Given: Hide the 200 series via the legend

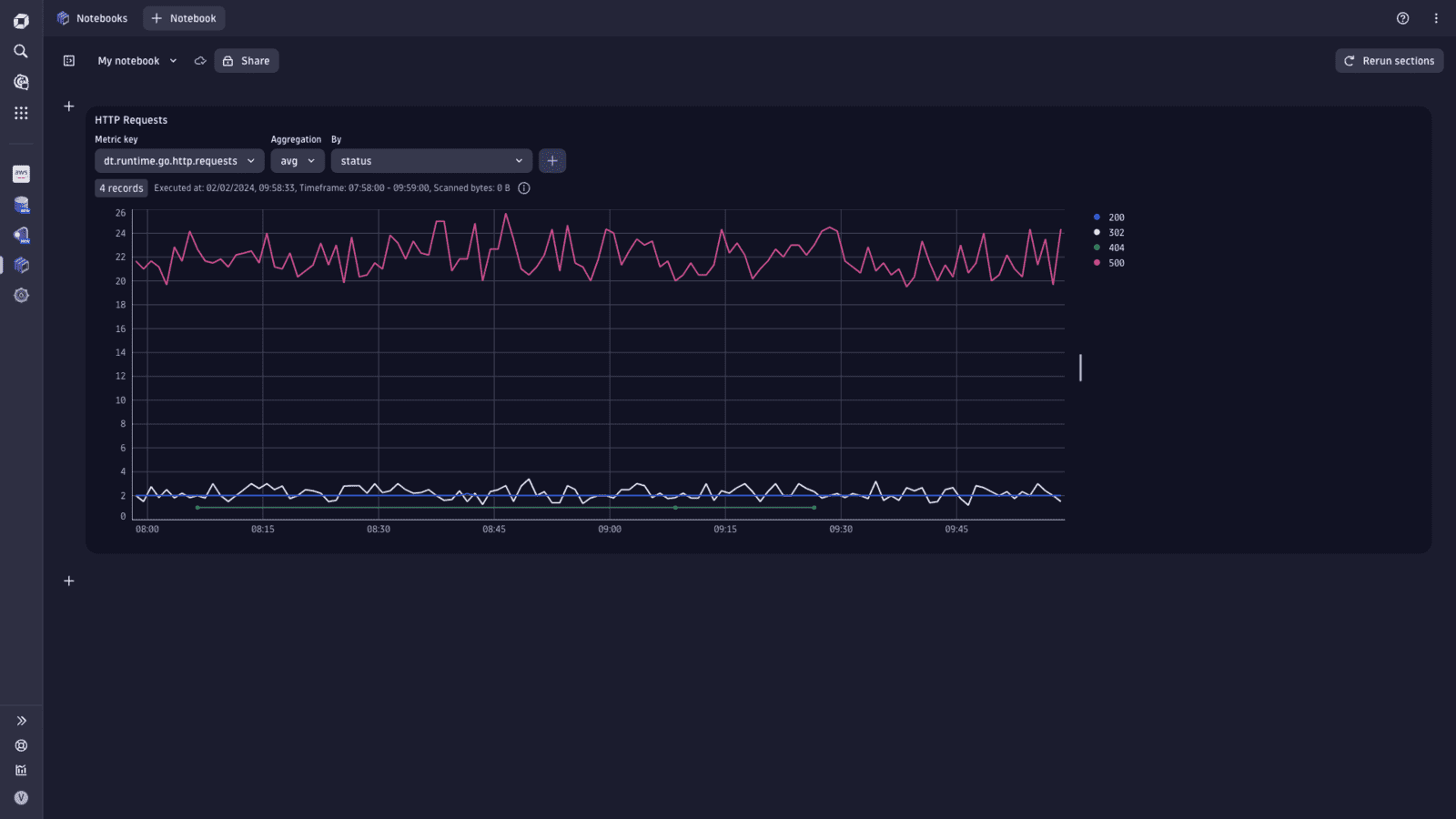Looking at the screenshot, I should click(1111, 217).
